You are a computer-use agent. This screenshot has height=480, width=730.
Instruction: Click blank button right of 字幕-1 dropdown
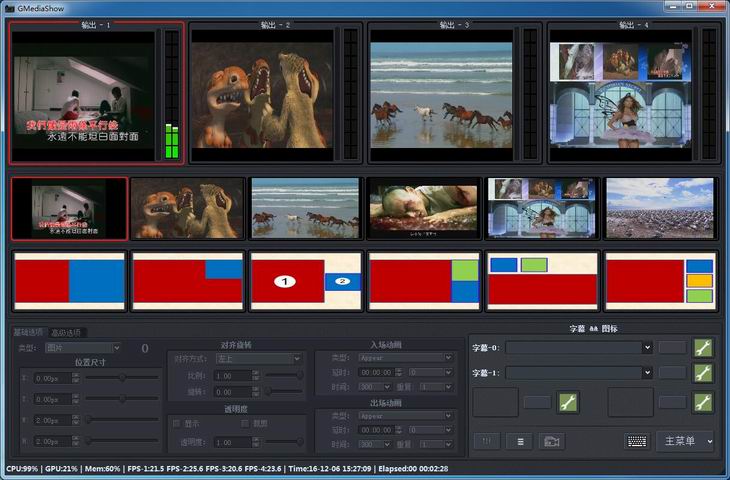(x=673, y=372)
